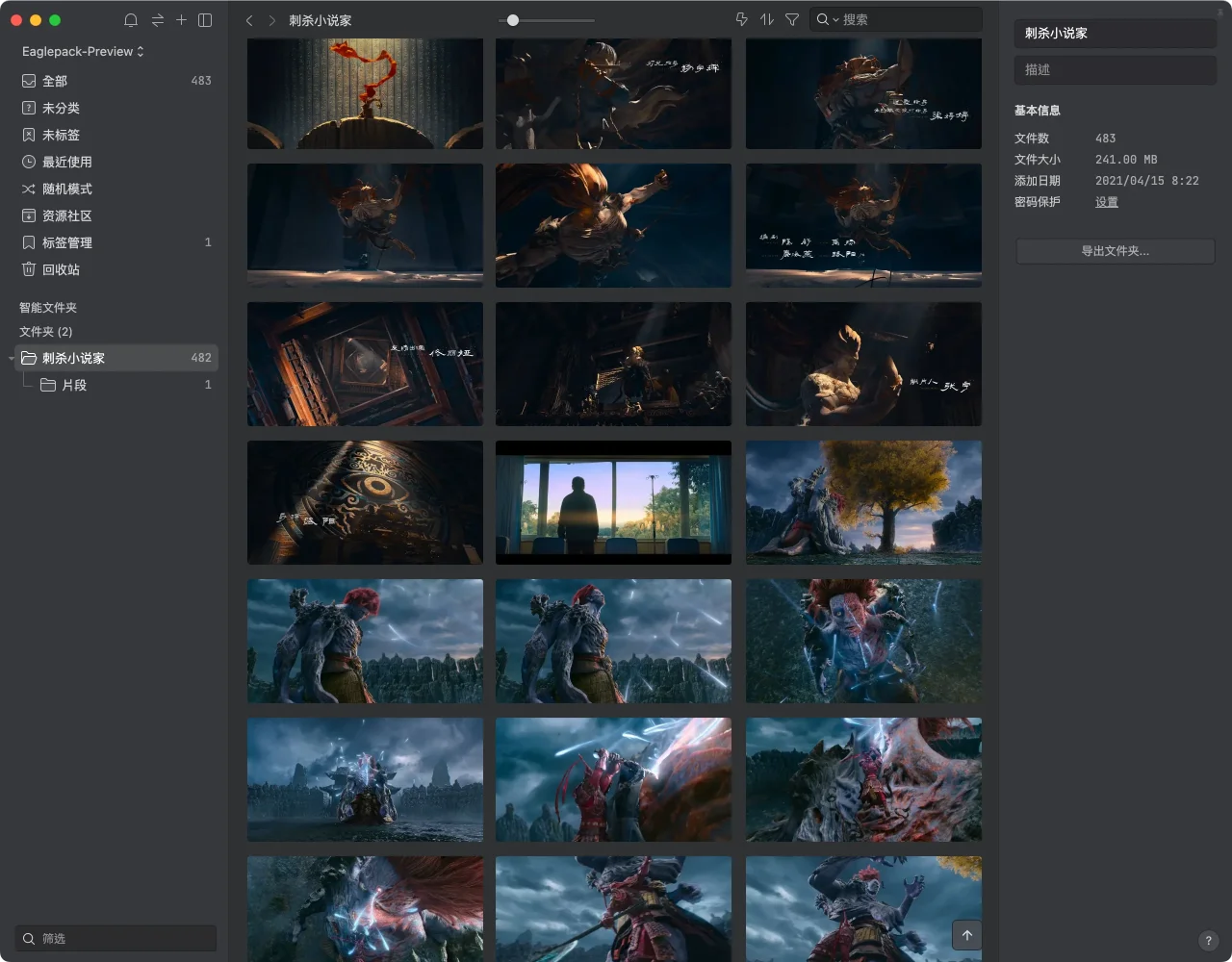Open 随机模式 shuffle view
The width and height of the screenshot is (1232, 962).
[x=116, y=189]
